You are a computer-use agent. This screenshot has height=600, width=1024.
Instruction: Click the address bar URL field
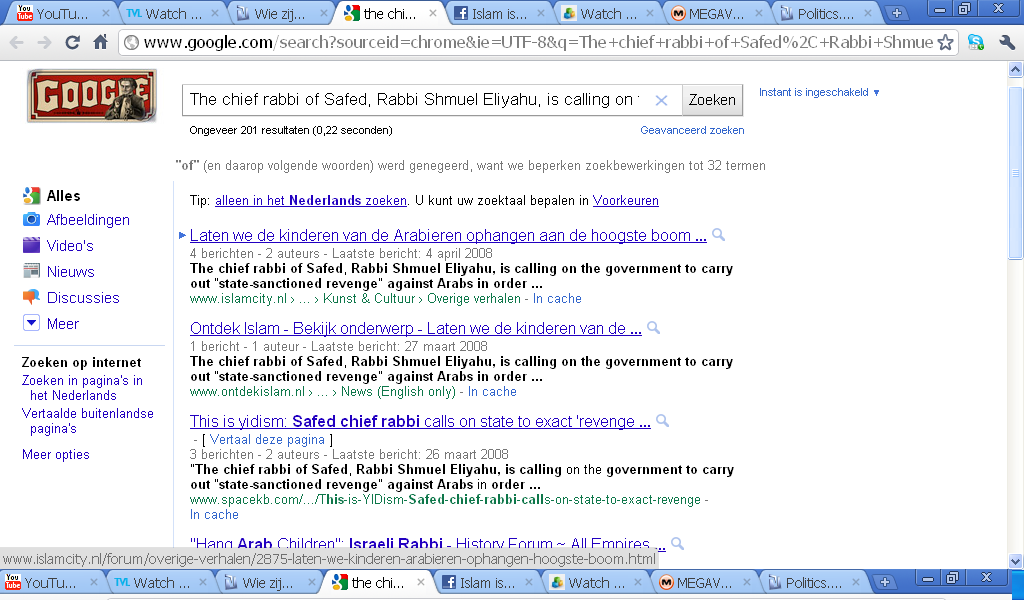(x=538, y=42)
